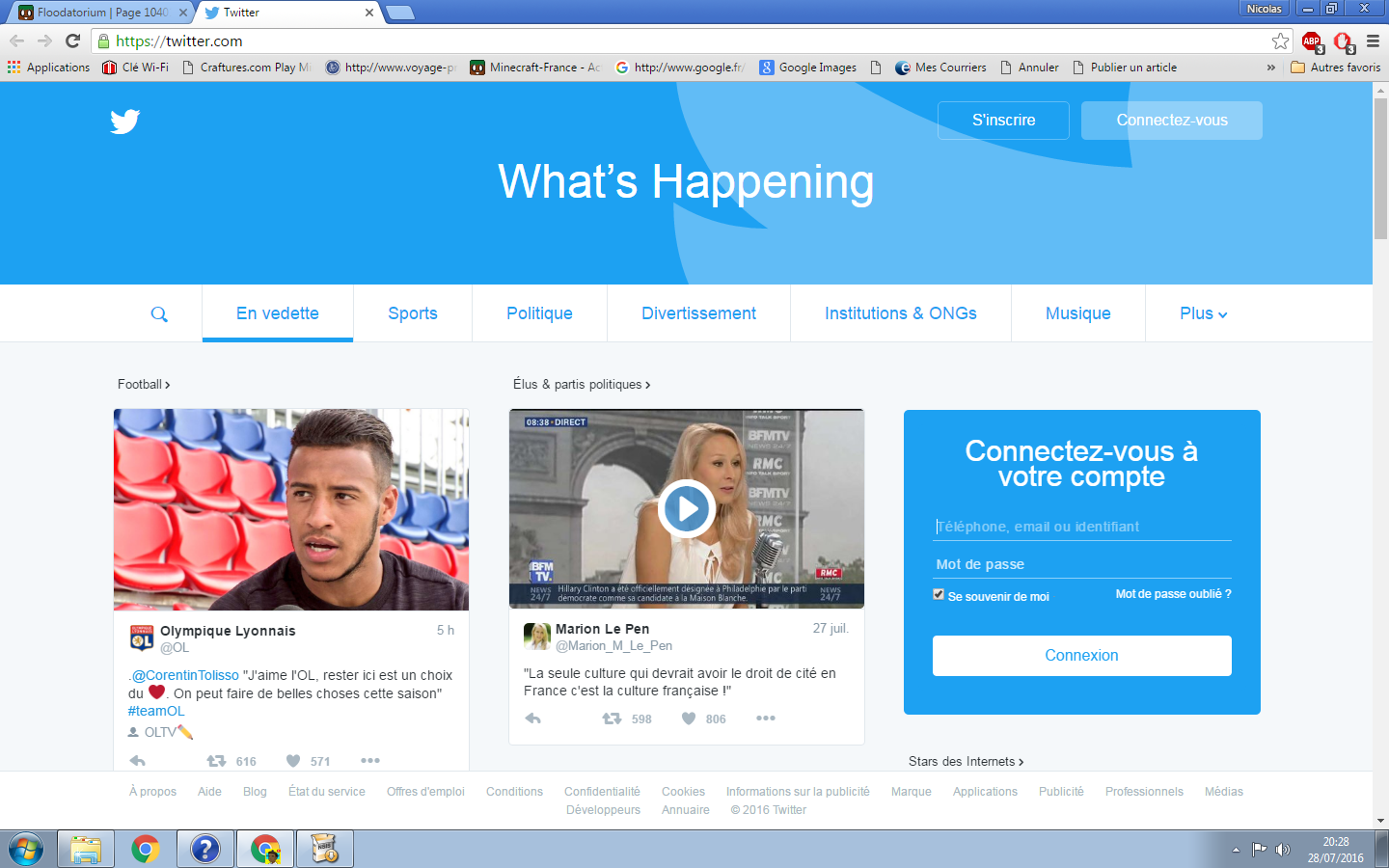Expand the Football category
The image size is (1389, 868).
click(144, 384)
